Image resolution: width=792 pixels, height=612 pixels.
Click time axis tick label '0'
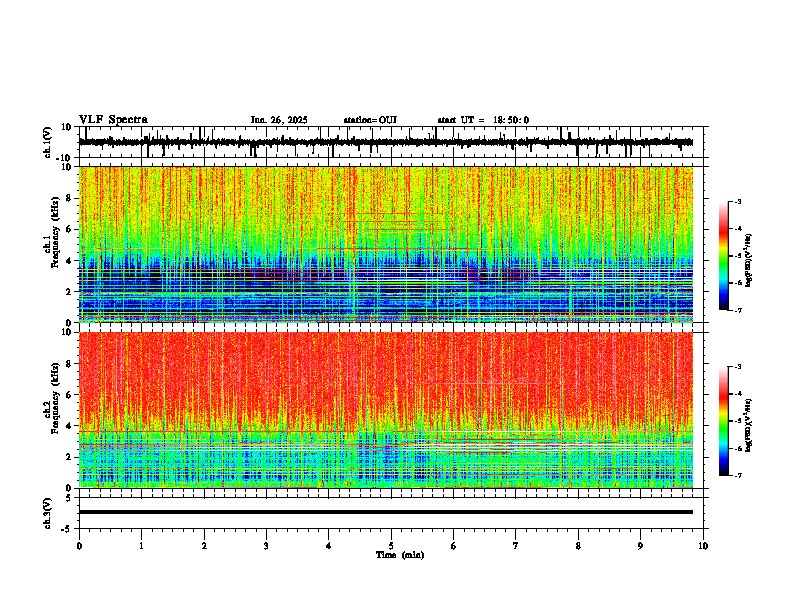pyautogui.click(x=79, y=546)
